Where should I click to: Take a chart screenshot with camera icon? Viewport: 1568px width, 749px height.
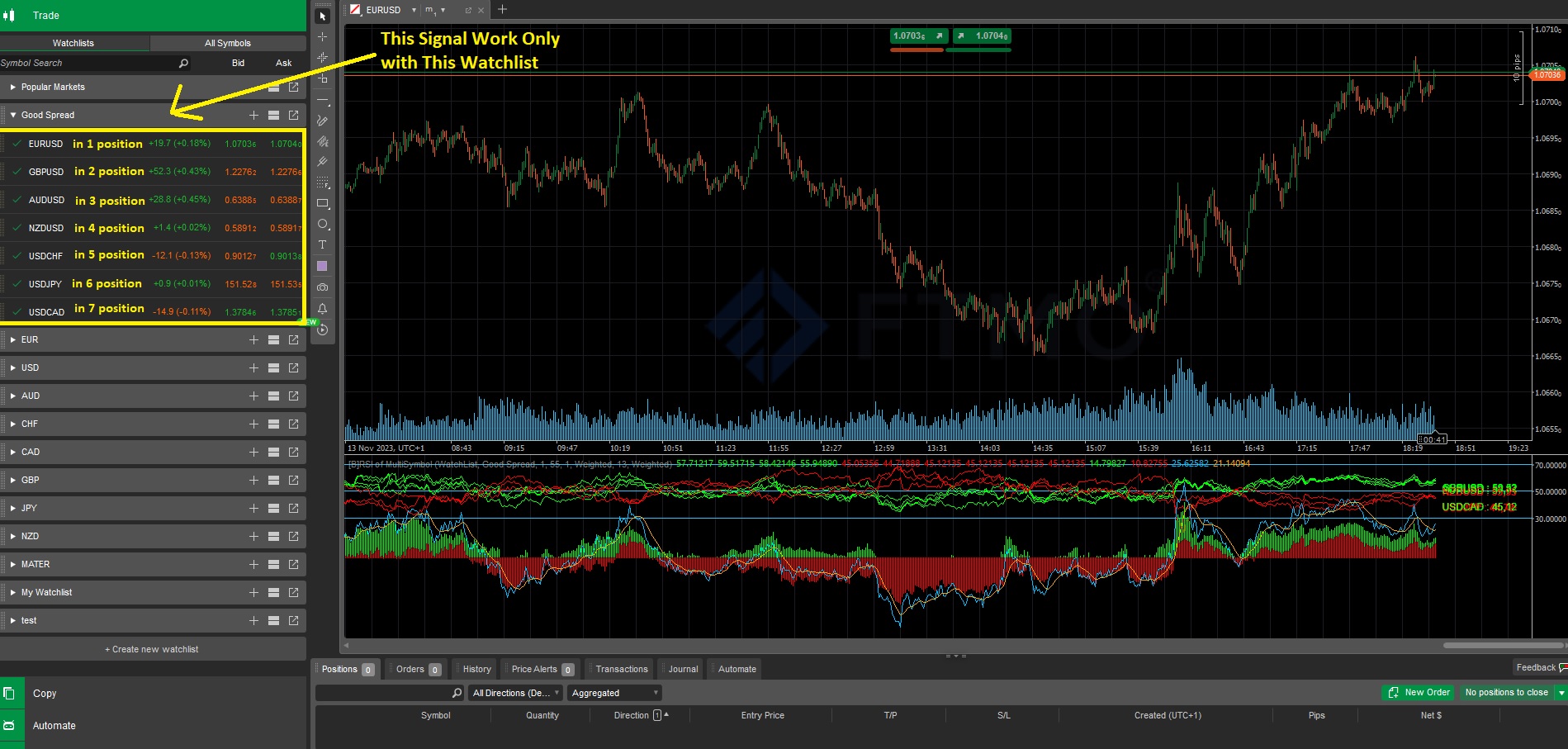tap(322, 287)
